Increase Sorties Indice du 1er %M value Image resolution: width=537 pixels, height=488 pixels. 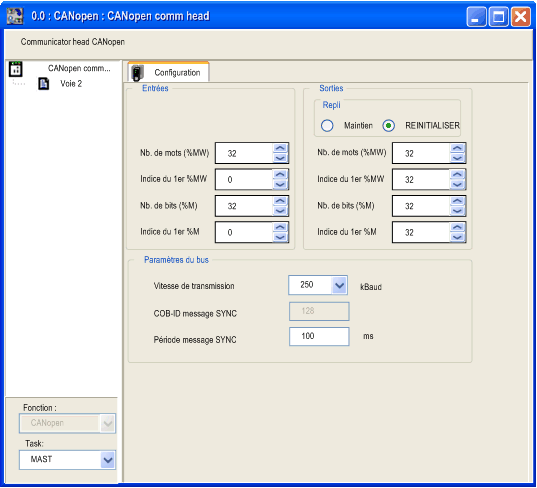[x=457, y=227]
